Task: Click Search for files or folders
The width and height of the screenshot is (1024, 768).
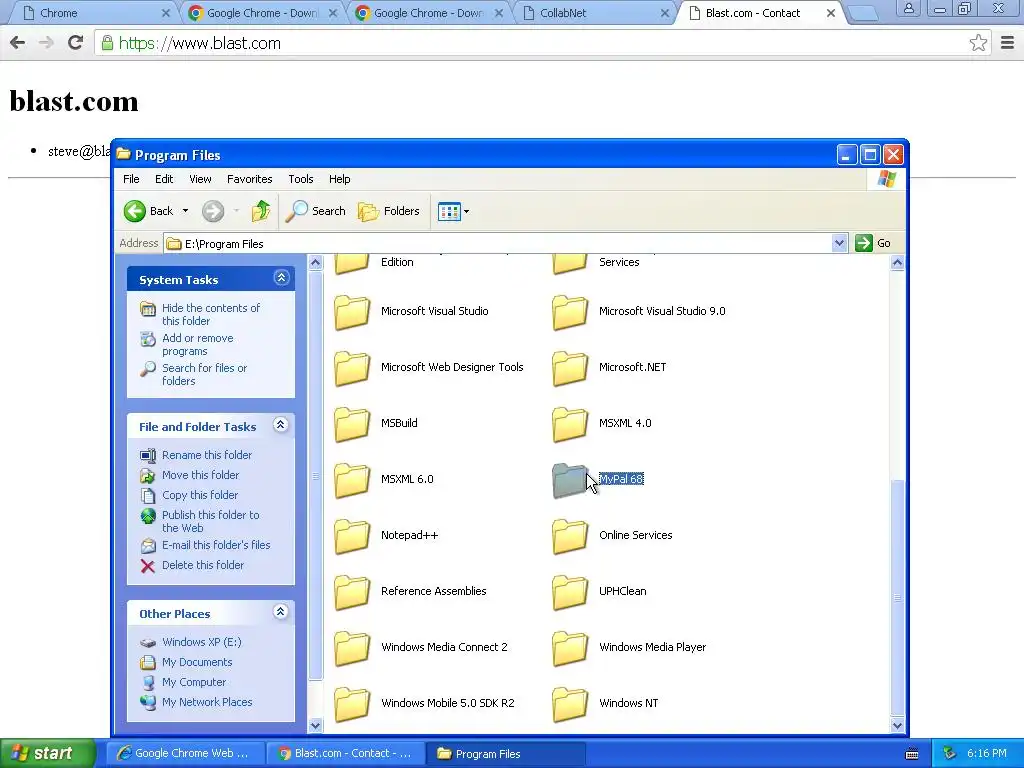Action: [x=204, y=374]
